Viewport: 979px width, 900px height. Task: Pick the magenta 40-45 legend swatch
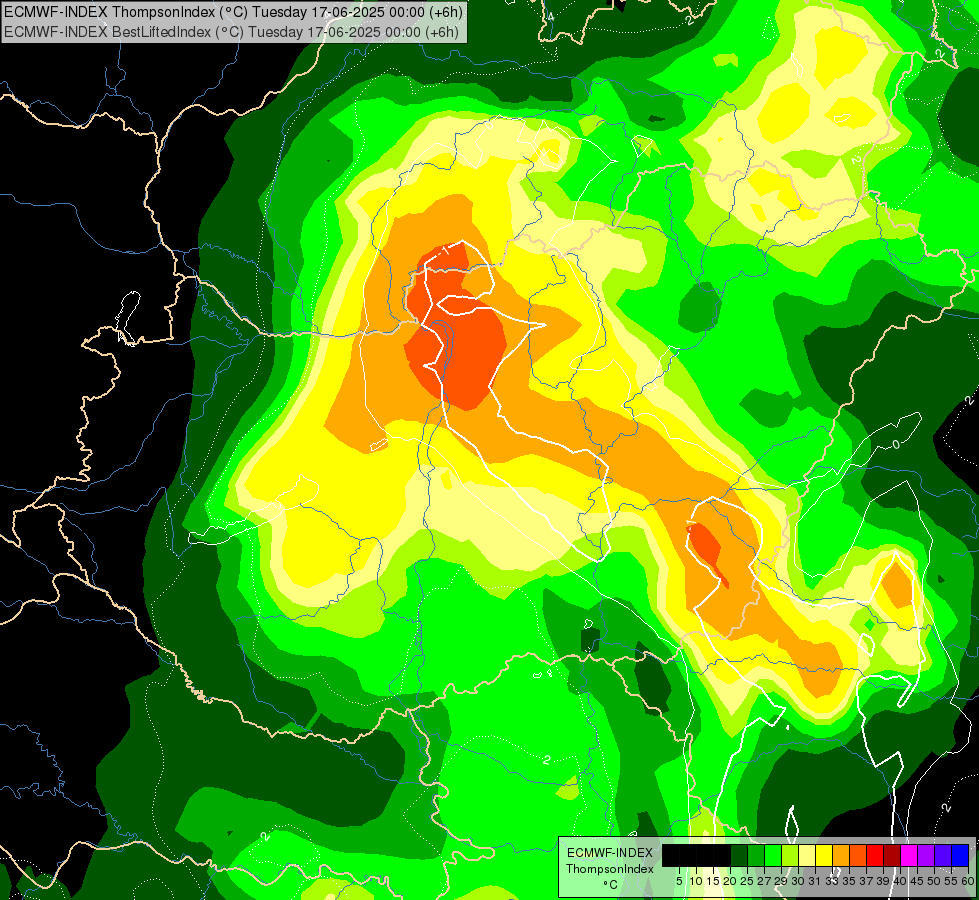(909, 855)
